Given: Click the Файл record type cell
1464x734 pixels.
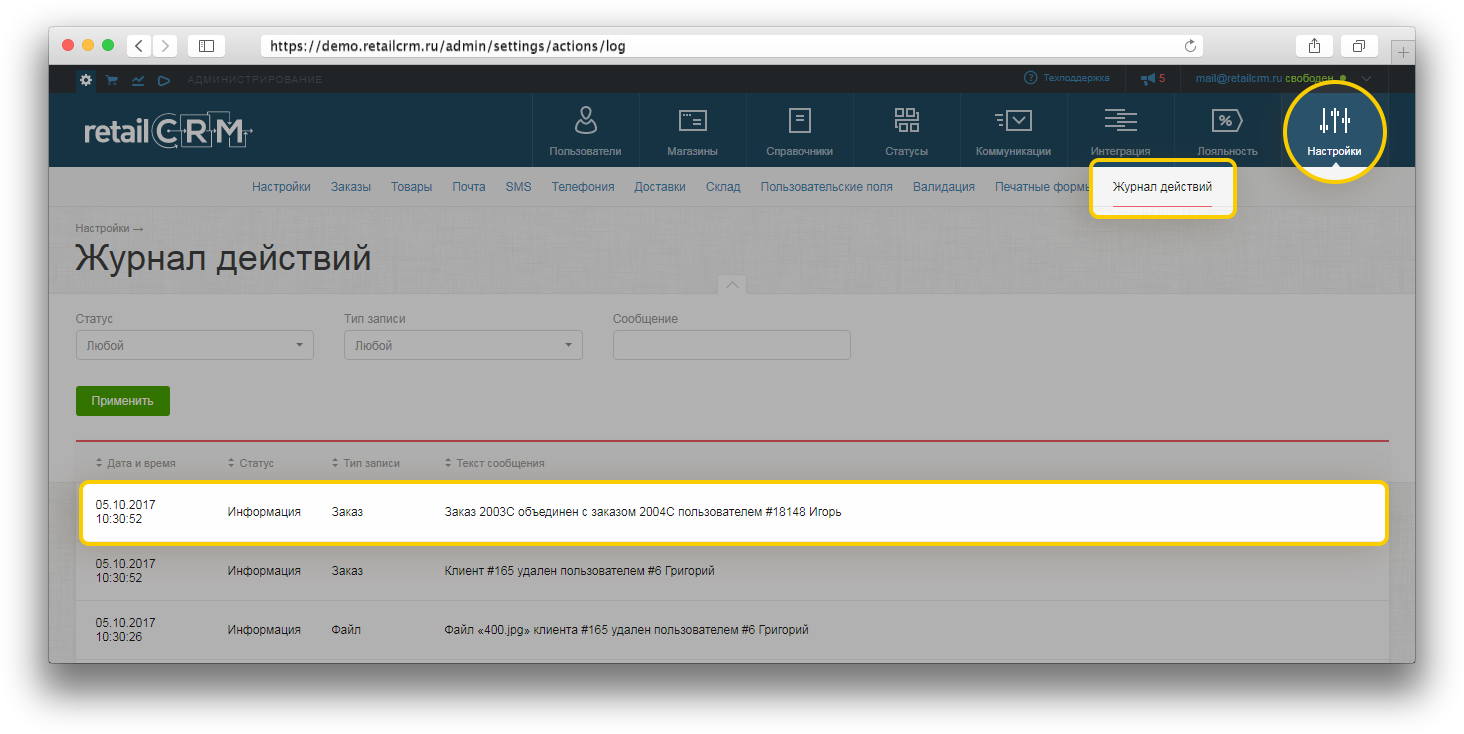Looking at the screenshot, I should [346, 630].
